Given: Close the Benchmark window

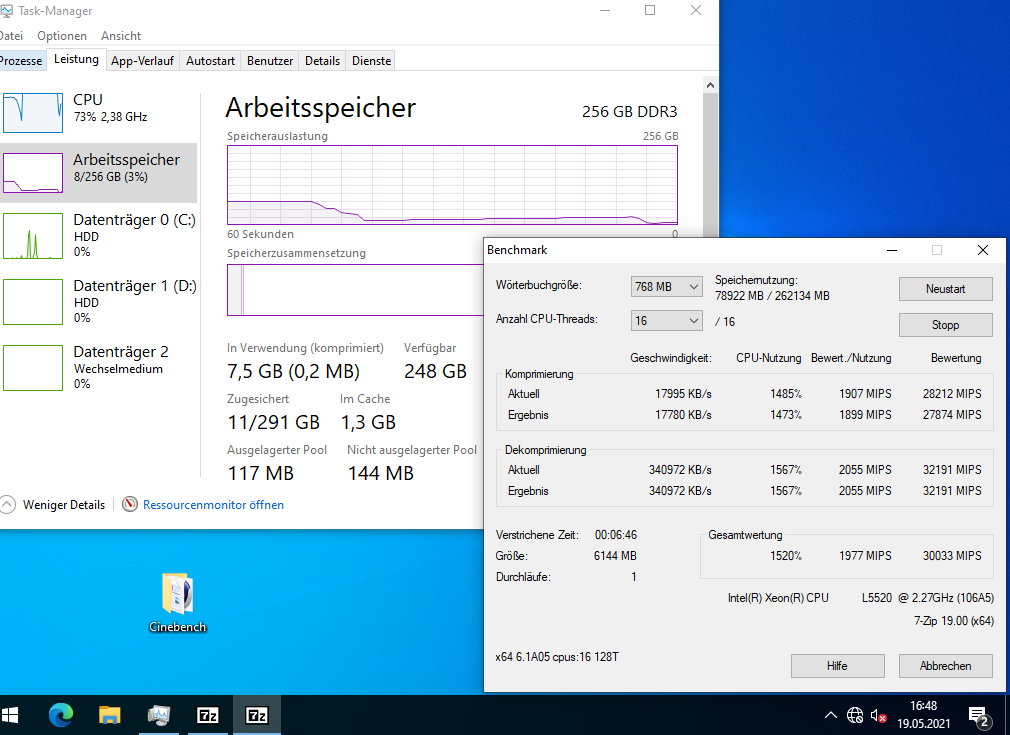Looking at the screenshot, I should click(982, 250).
